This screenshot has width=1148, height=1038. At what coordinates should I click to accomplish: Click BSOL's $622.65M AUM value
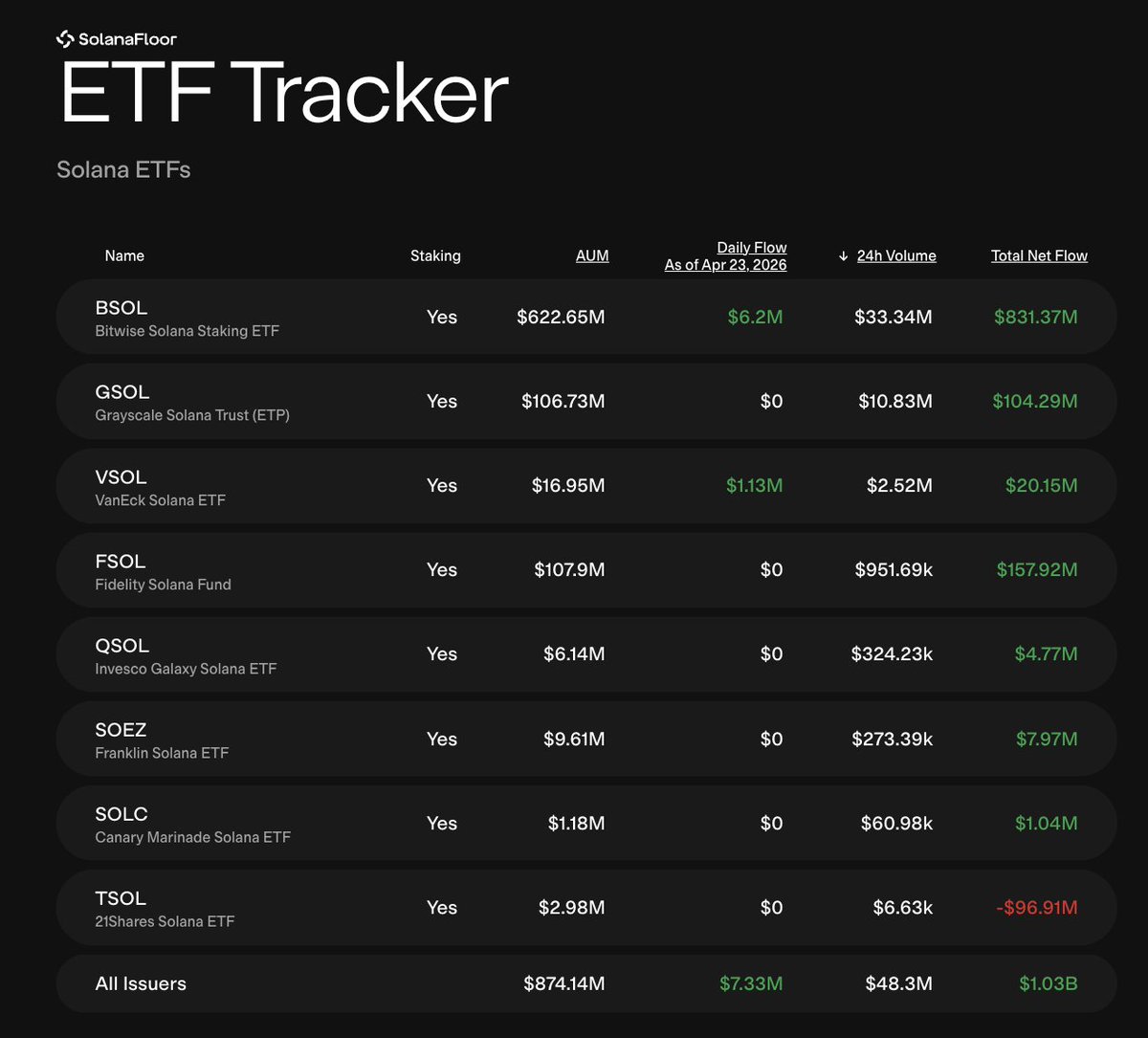[x=561, y=318]
